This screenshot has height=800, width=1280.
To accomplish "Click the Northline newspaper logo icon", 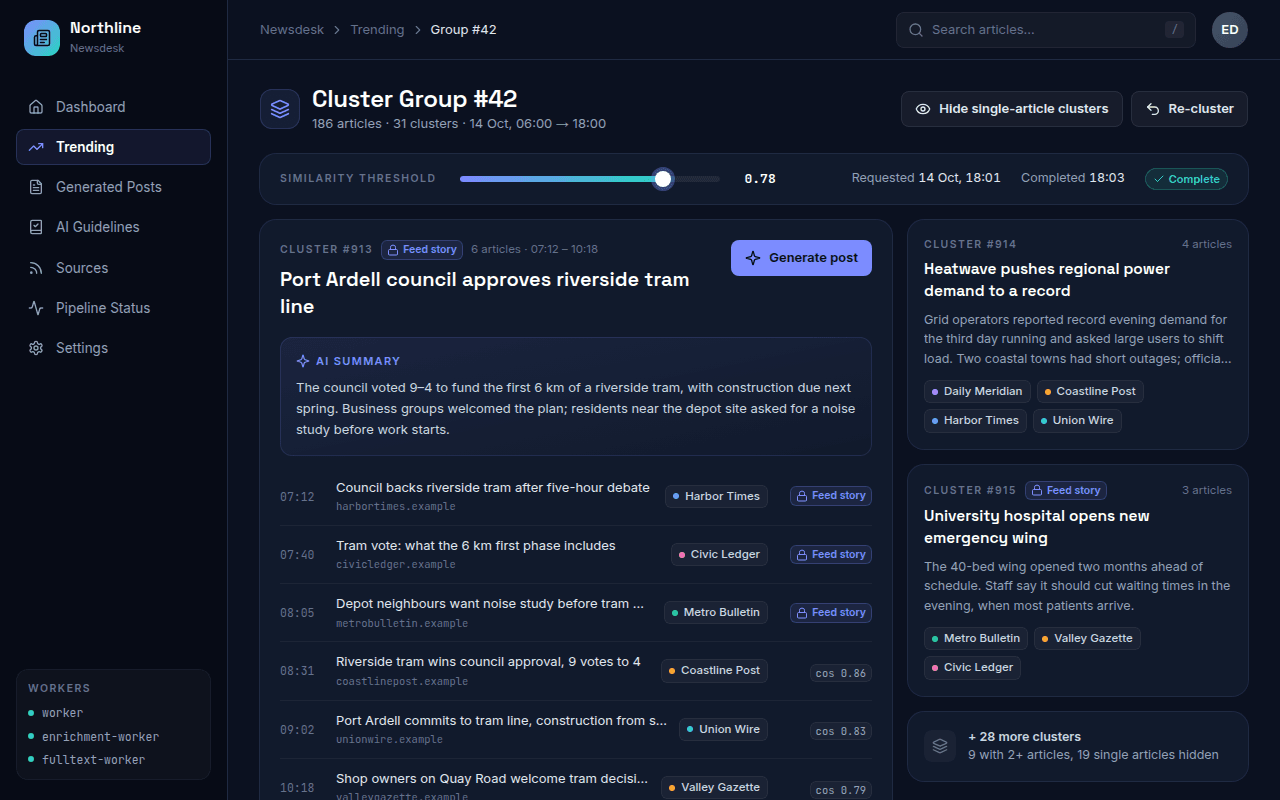I will point(42,38).
